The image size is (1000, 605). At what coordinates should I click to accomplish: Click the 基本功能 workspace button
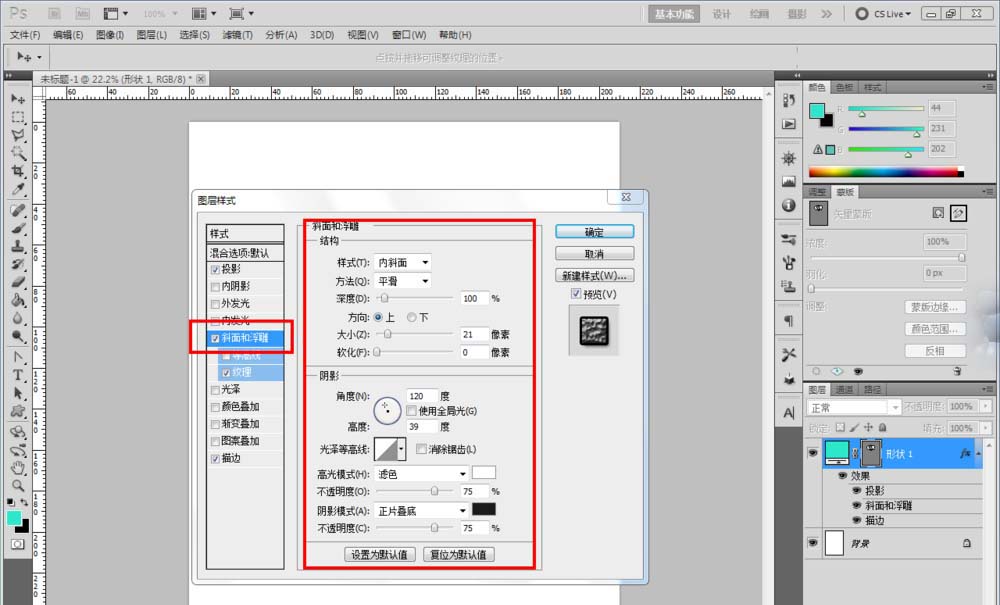tap(674, 13)
